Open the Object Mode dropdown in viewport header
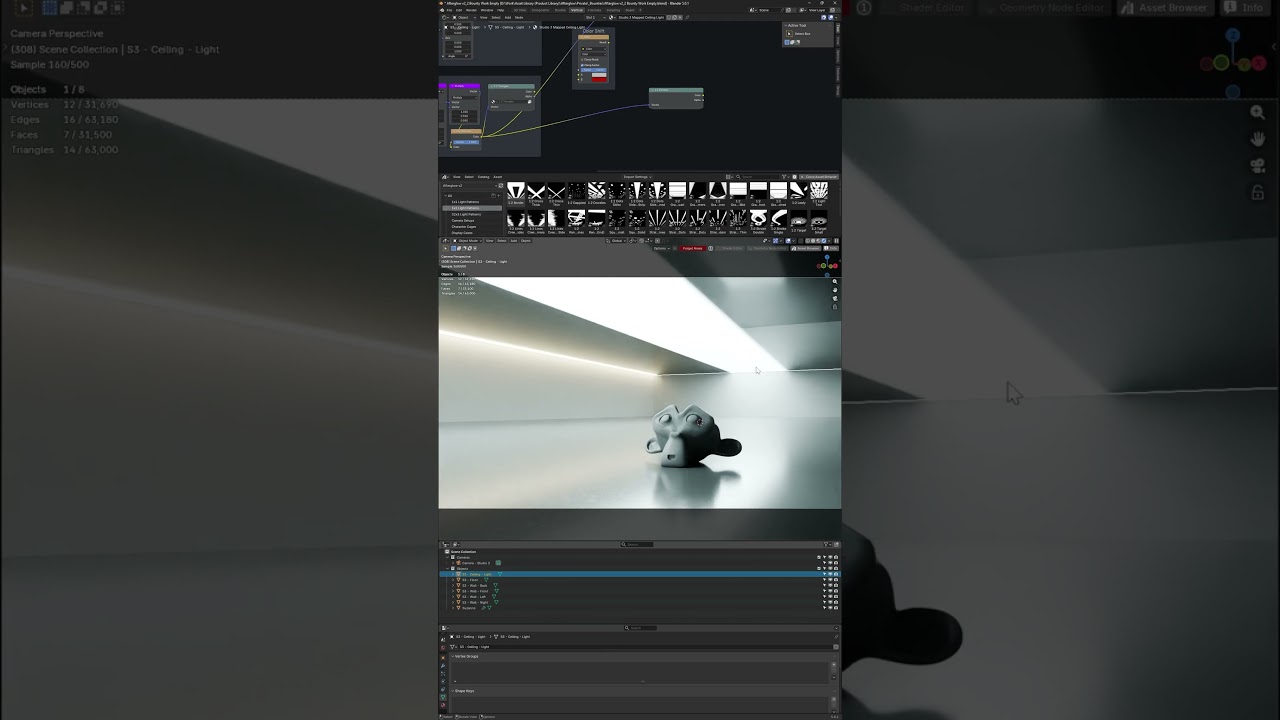This screenshot has height=720, width=1280. (x=466, y=240)
